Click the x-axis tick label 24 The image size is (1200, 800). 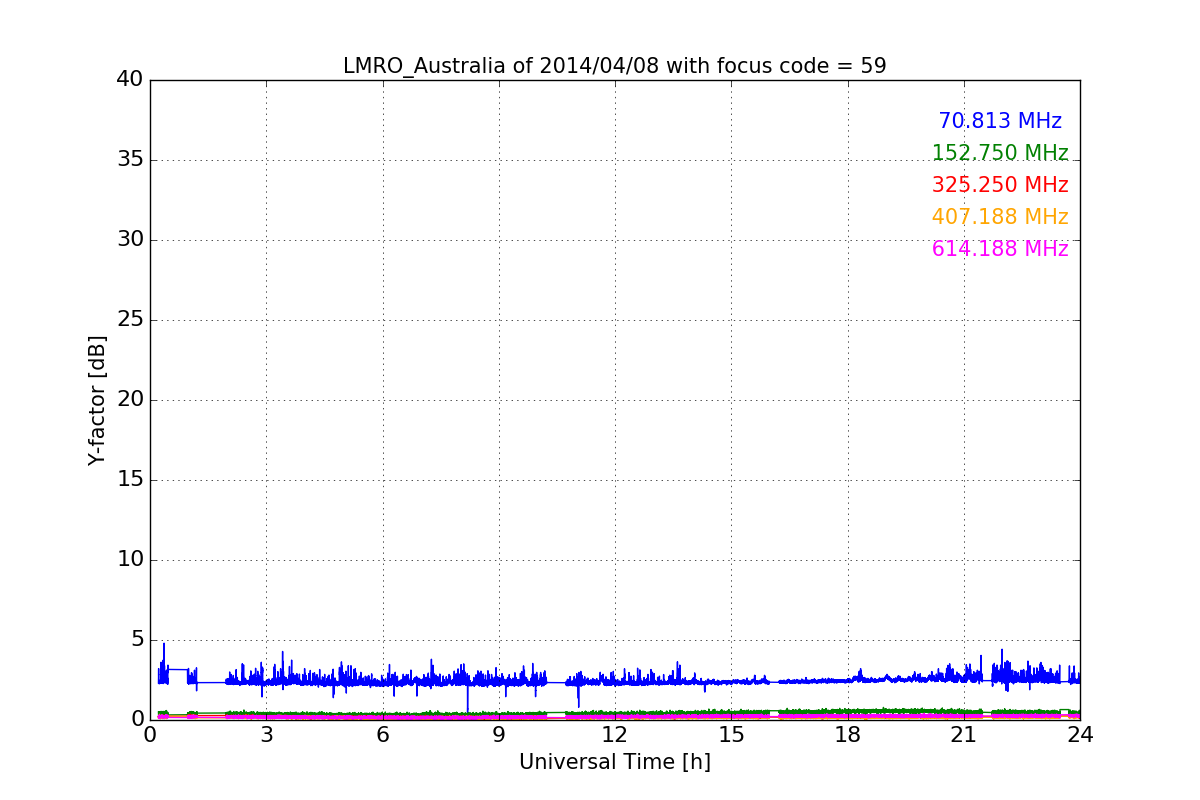(x=1080, y=735)
